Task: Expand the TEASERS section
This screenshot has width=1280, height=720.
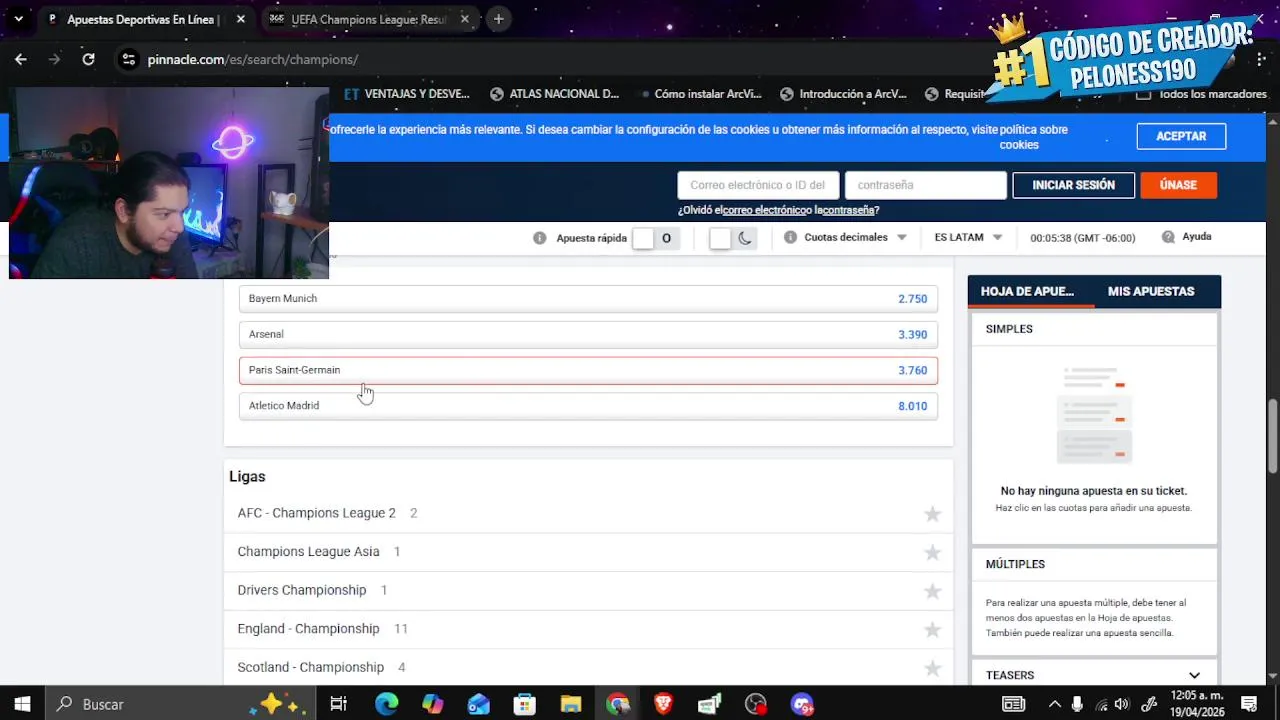Action: [1094, 675]
